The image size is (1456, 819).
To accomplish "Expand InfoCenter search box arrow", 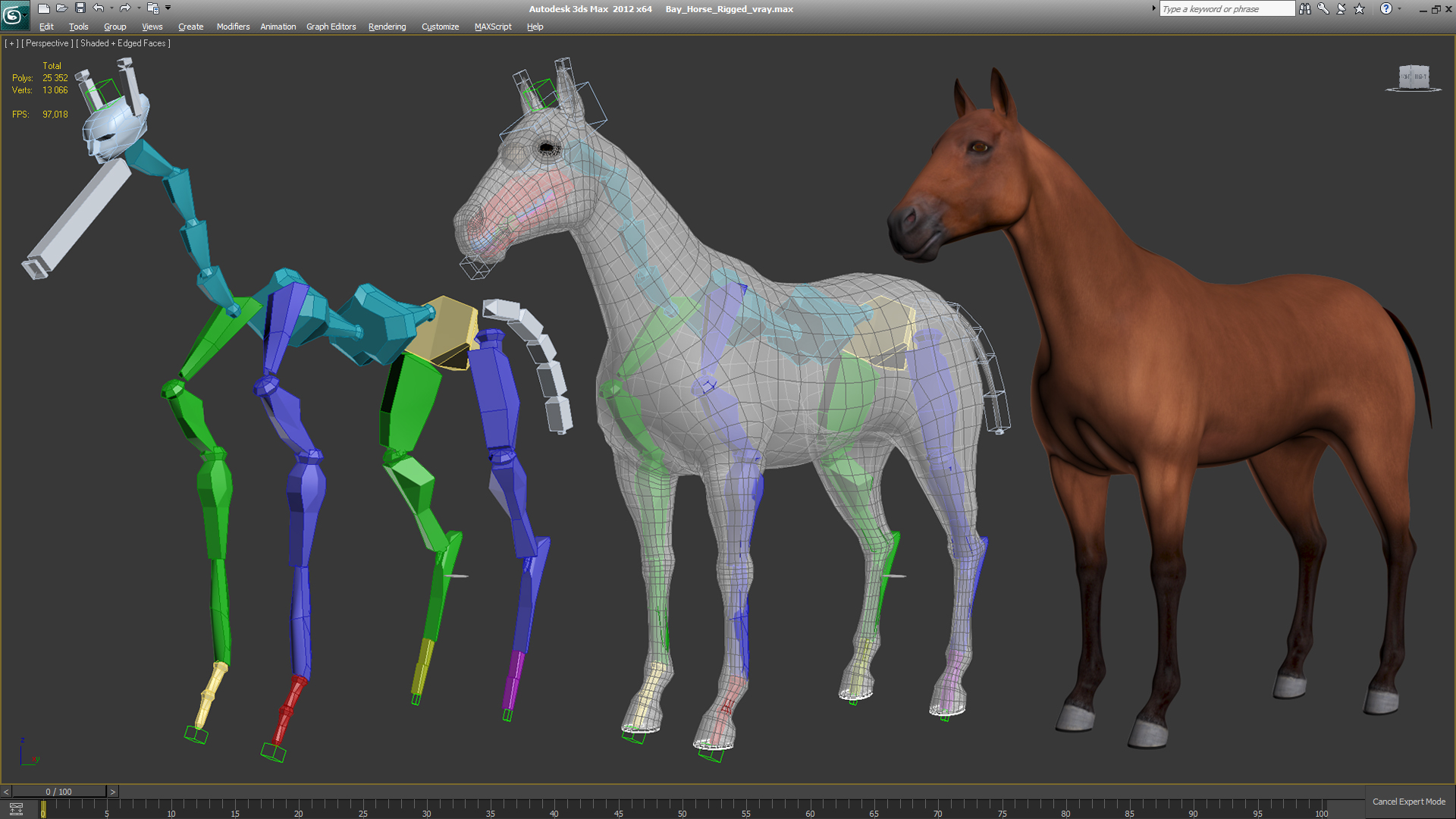I will point(1154,8).
